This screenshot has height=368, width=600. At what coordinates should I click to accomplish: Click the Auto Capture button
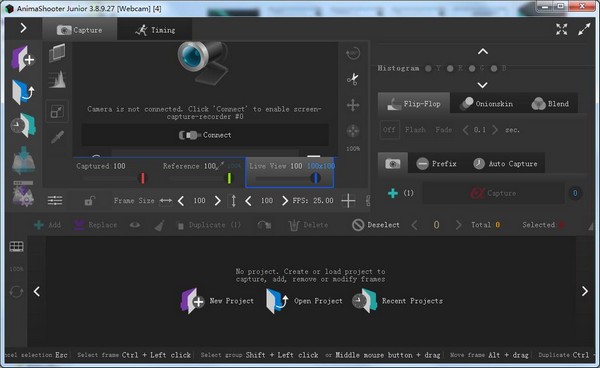[x=505, y=164]
